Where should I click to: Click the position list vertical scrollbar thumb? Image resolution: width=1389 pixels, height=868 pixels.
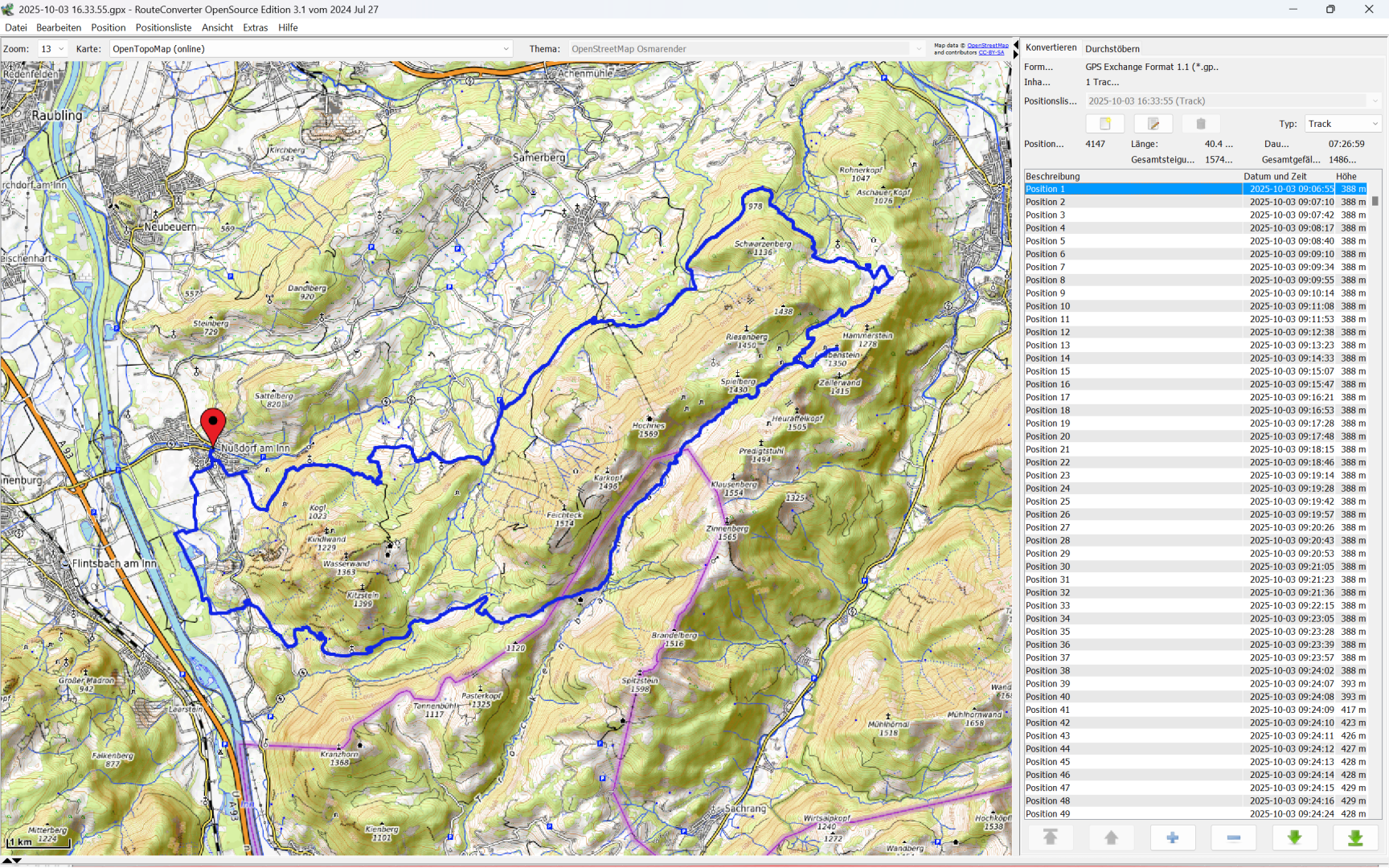(x=1375, y=201)
